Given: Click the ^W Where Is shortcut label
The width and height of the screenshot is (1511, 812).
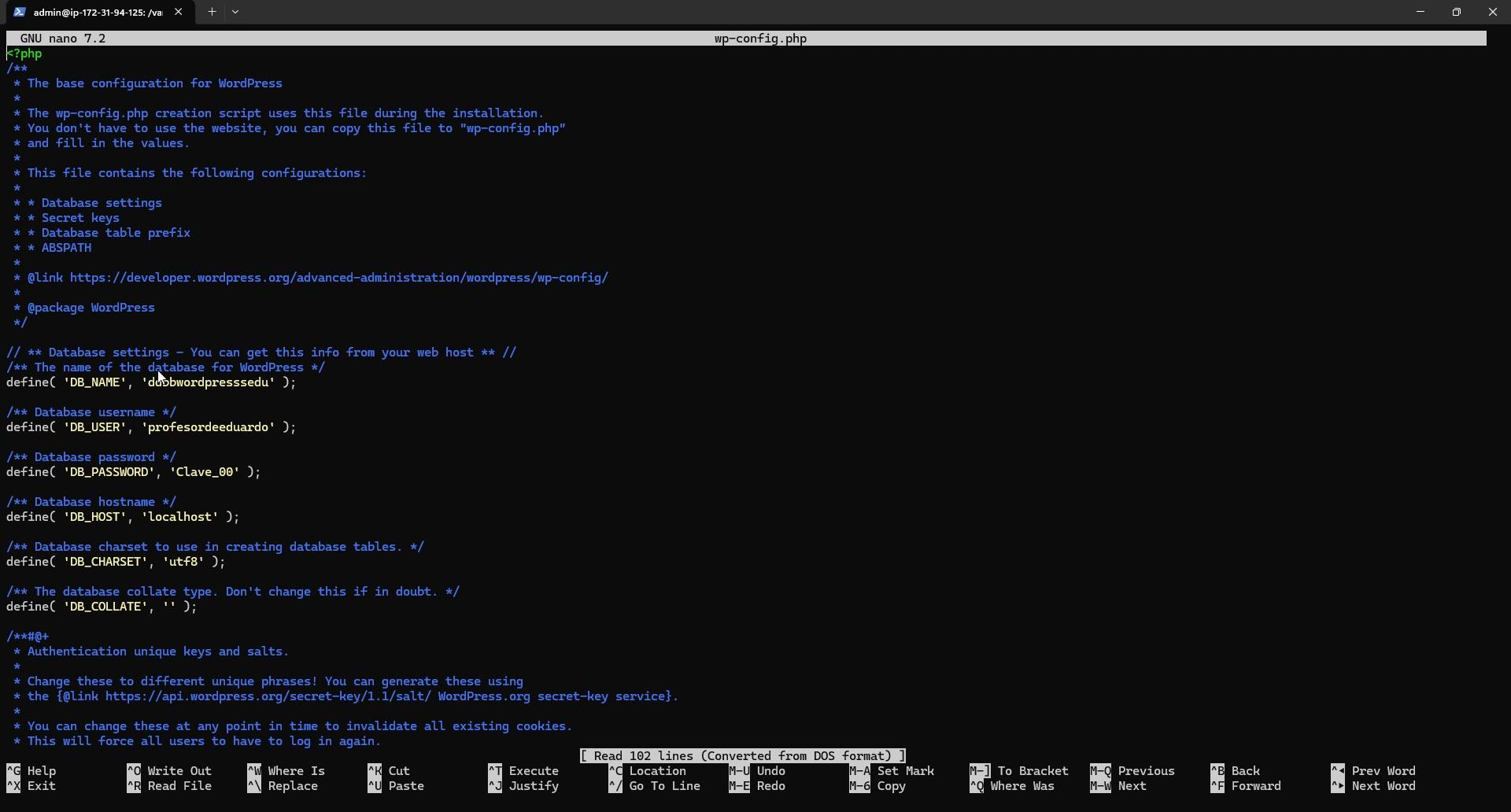Looking at the screenshot, I should (286, 771).
